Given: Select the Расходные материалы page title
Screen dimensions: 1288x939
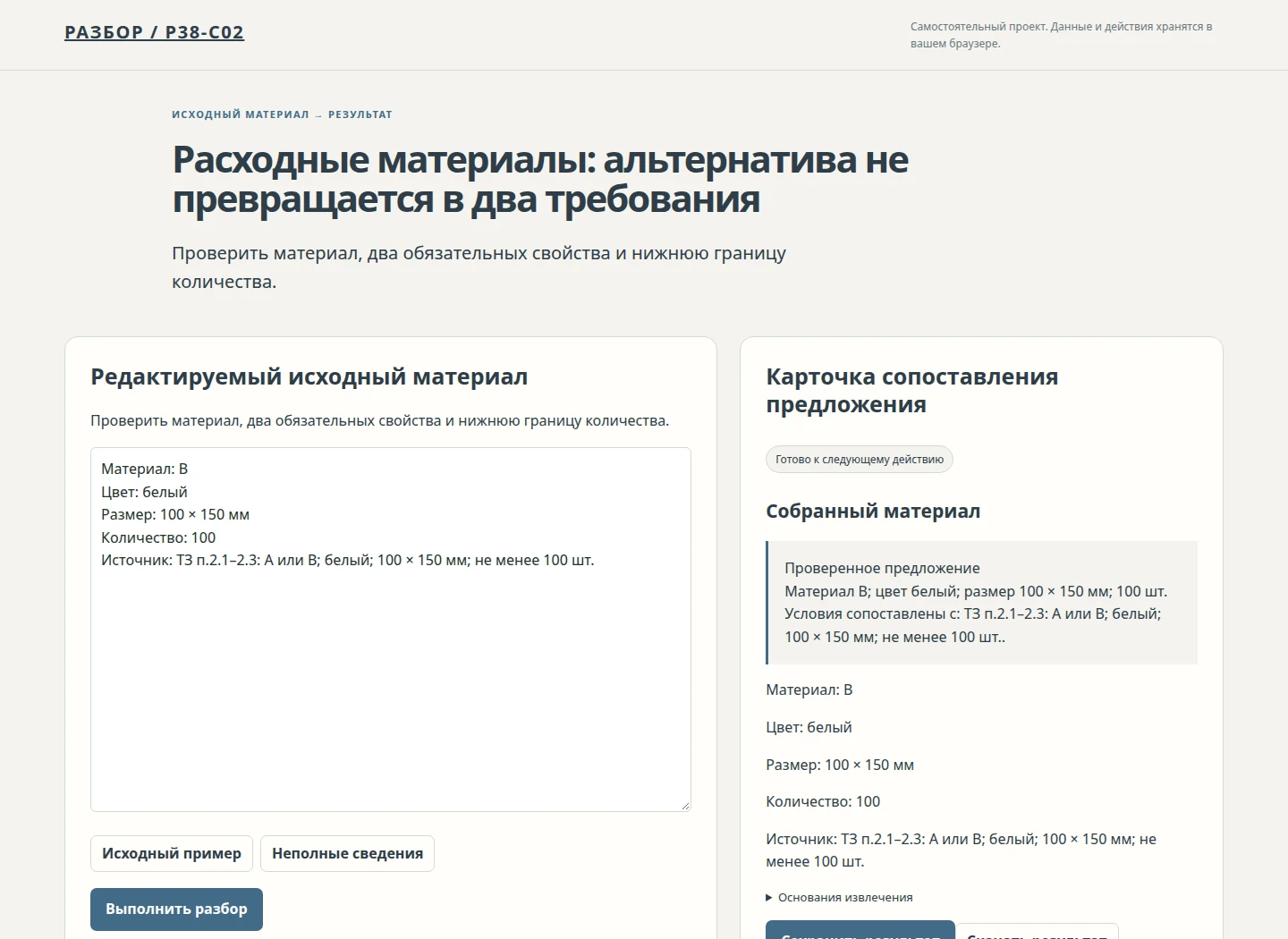Looking at the screenshot, I should (540, 179).
